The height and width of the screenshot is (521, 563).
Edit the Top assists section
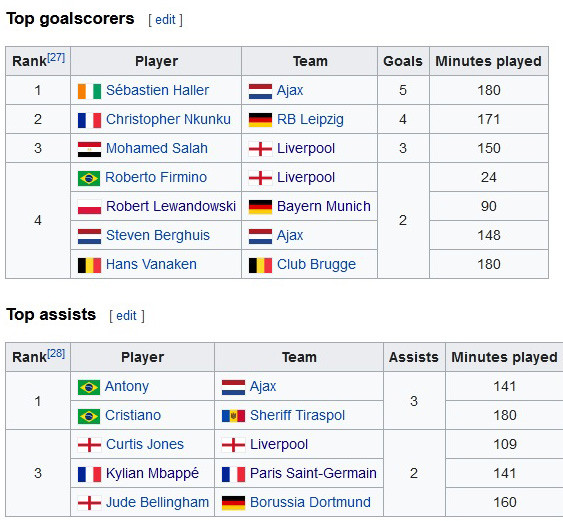tap(126, 316)
